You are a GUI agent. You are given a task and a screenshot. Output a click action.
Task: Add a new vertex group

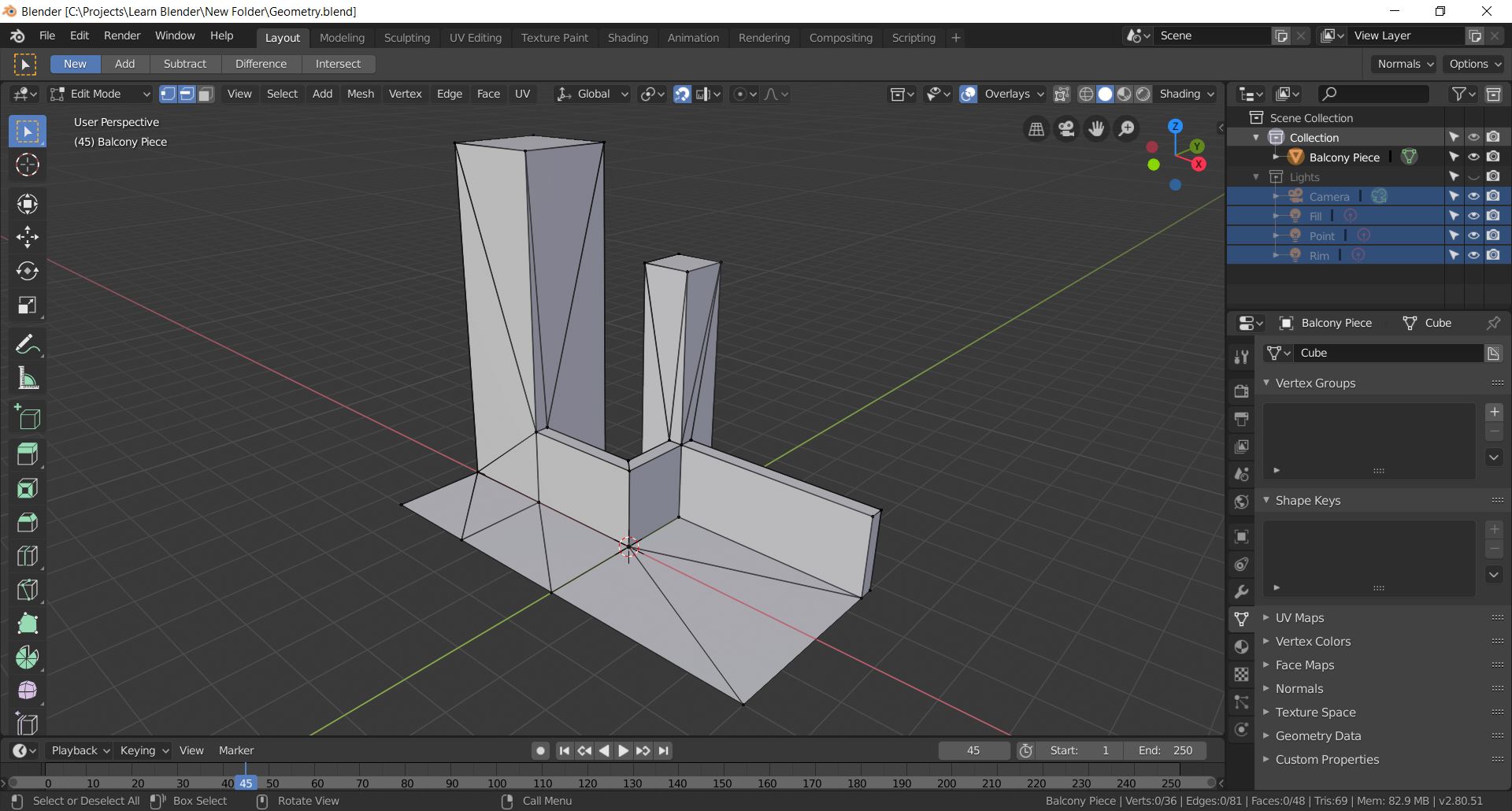tap(1494, 412)
